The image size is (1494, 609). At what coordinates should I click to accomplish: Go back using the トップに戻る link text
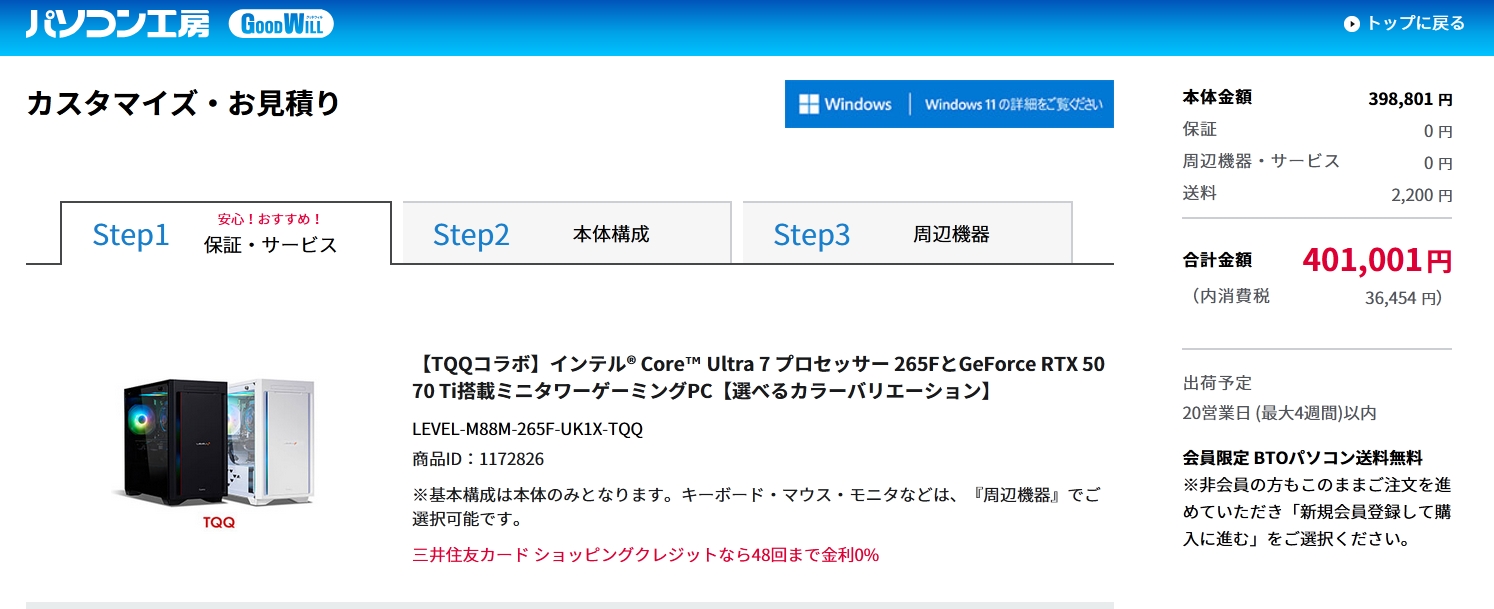(1415, 24)
